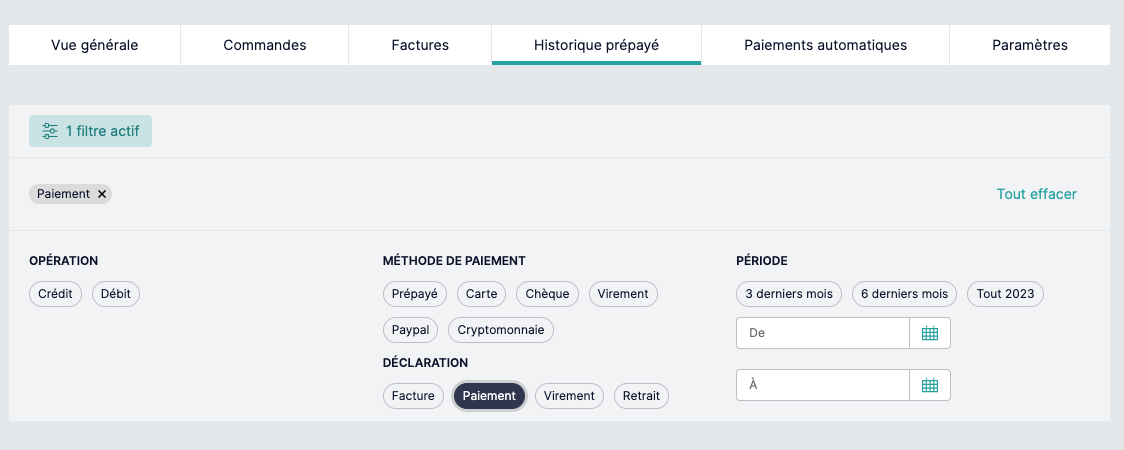Select Cryptomonnaie payment method filter

(500, 330)
